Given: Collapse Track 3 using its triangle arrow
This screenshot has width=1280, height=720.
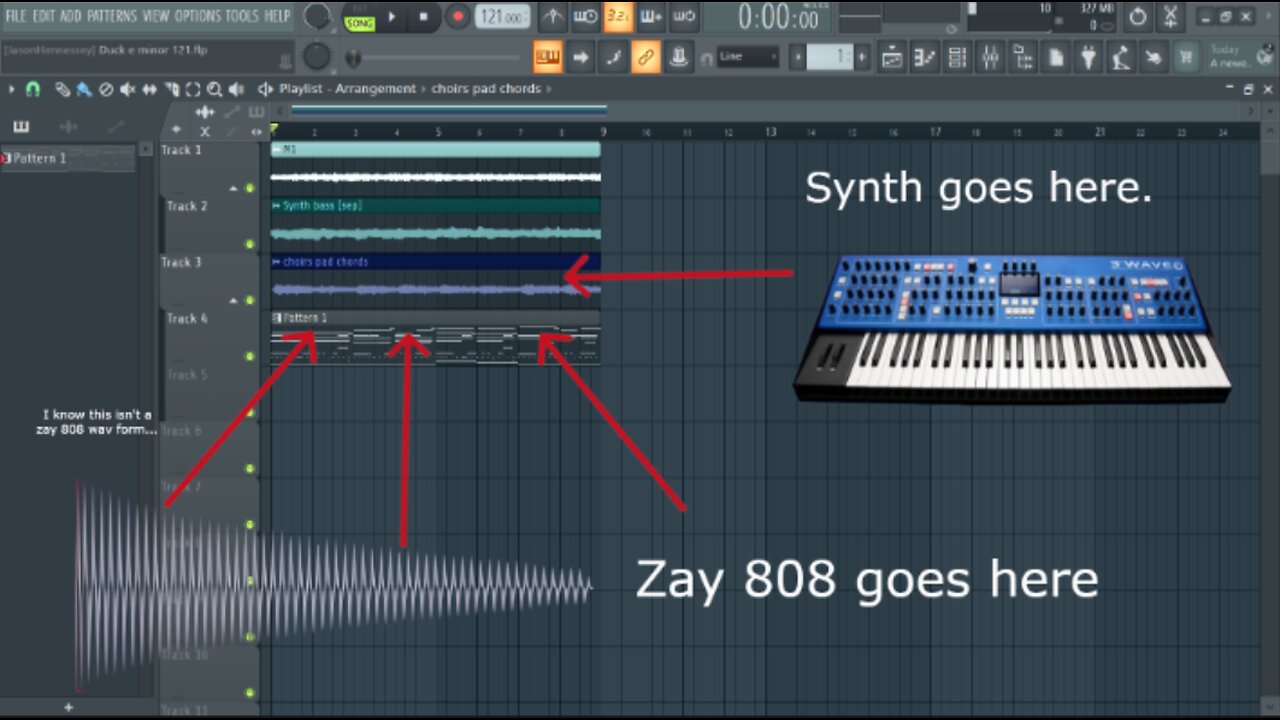Looking at the screenshot, I should click(234, 300).
